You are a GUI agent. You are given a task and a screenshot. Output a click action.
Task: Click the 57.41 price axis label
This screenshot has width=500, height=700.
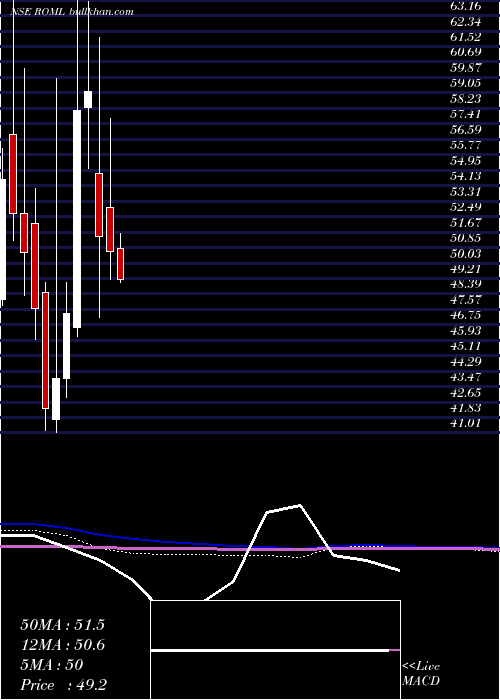point(466,115)
